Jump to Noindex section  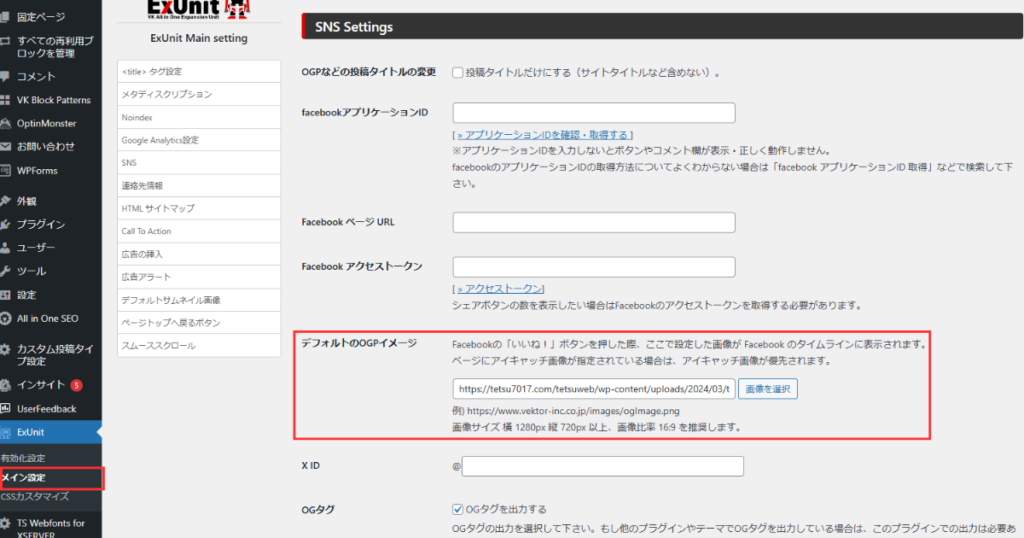pos(199,118)
